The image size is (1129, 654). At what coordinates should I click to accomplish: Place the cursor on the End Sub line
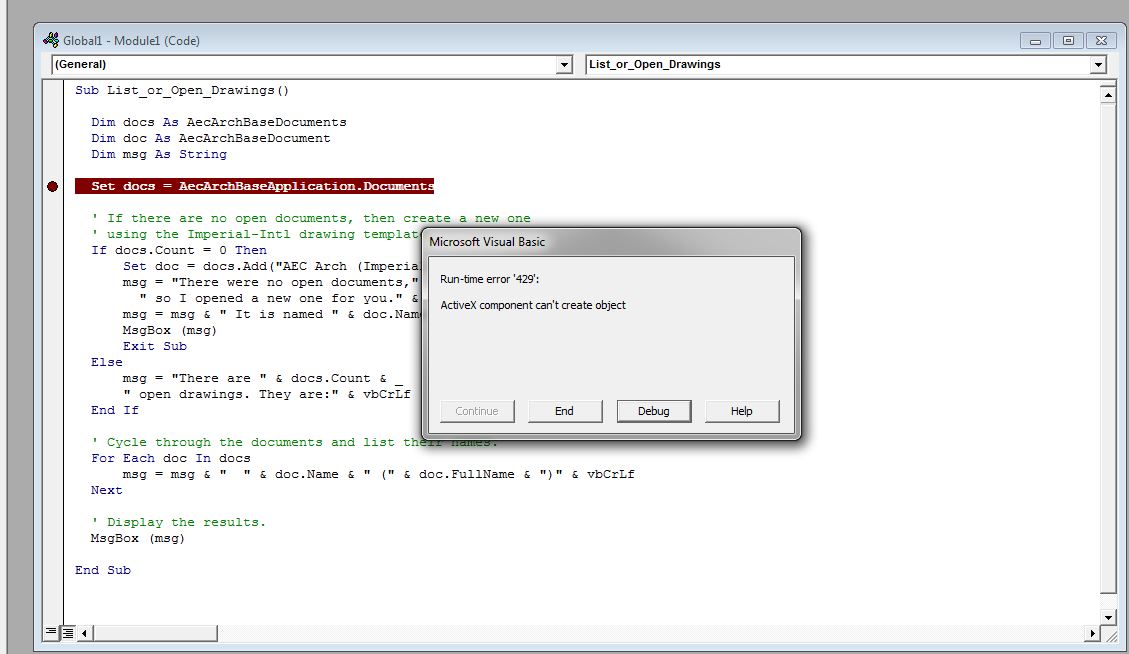[x=103, y=569]
